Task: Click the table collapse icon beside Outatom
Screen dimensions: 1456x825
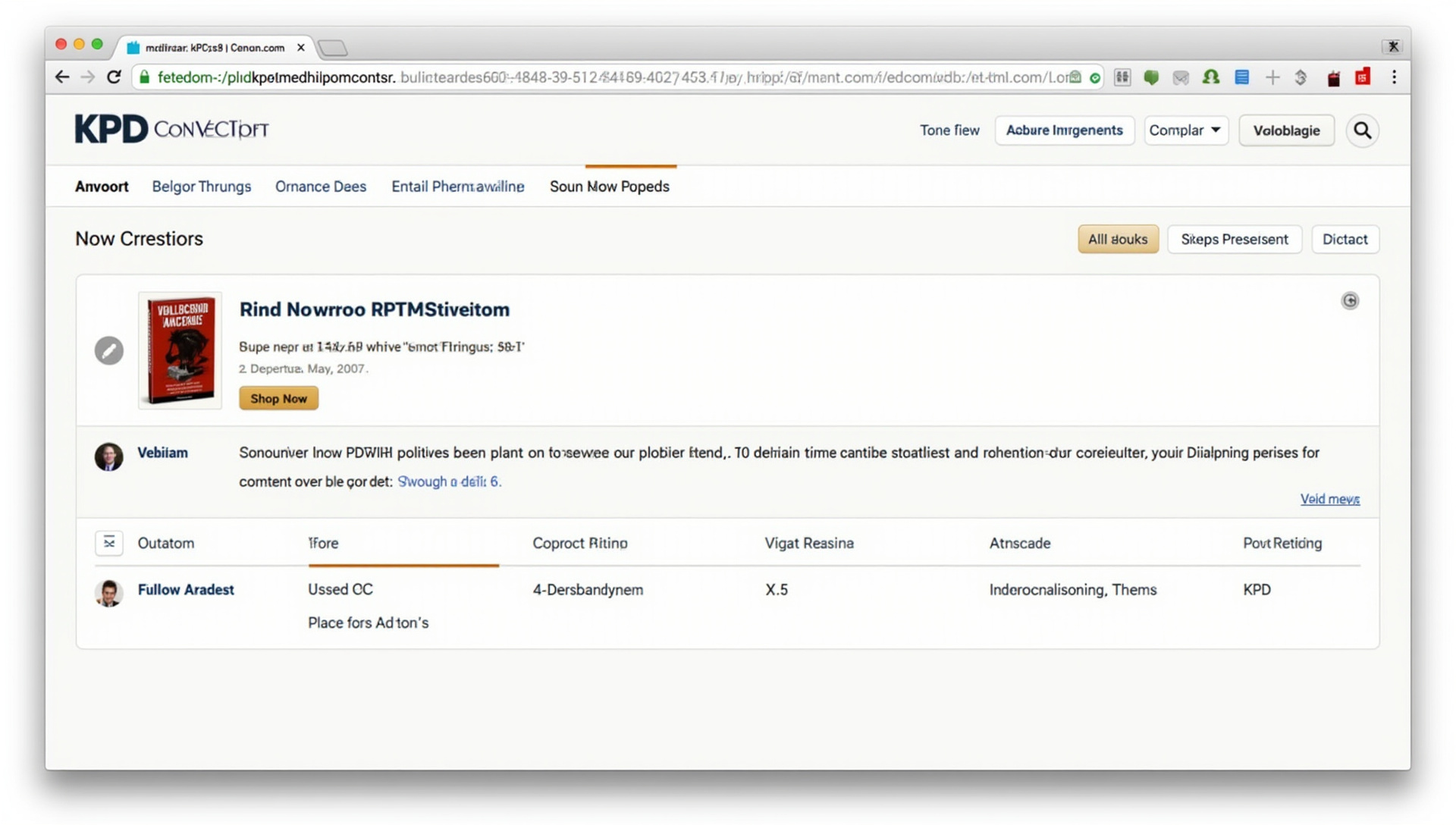Action: click(108, 543)
